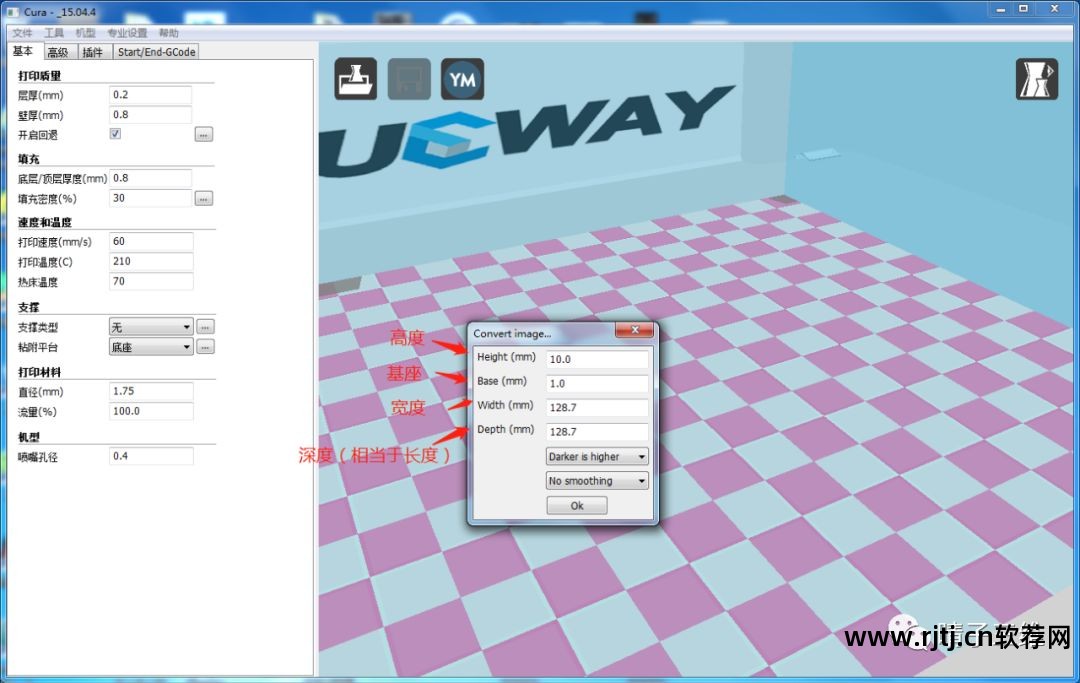Image resolution: width=1080 pixels, height=683 pixels.
Task: Open the 帮助 menu
Action: click(168, 33)
